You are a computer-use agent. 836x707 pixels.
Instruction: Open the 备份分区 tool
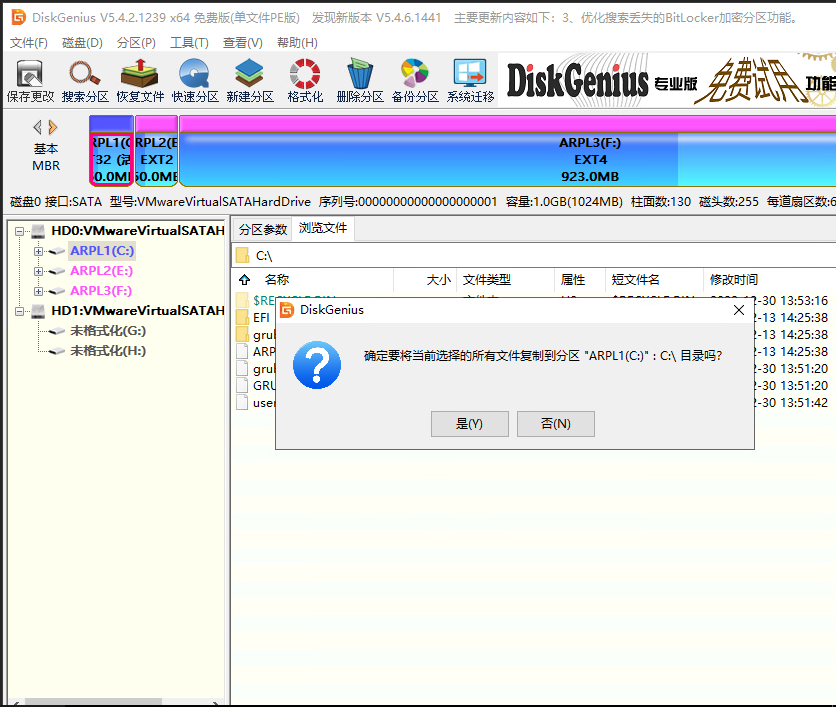click(413, 78)
